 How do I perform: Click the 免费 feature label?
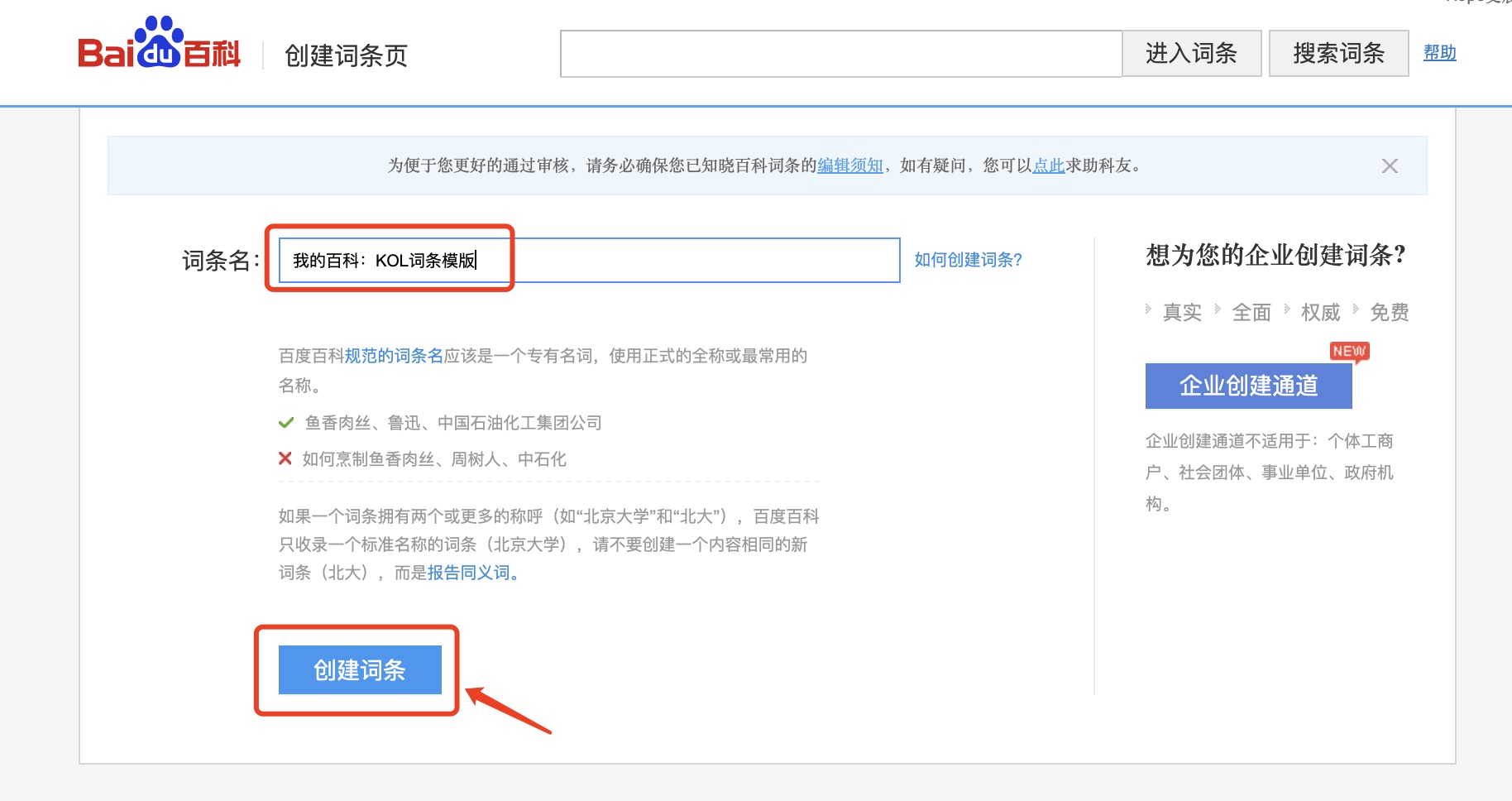point(1390,312)
